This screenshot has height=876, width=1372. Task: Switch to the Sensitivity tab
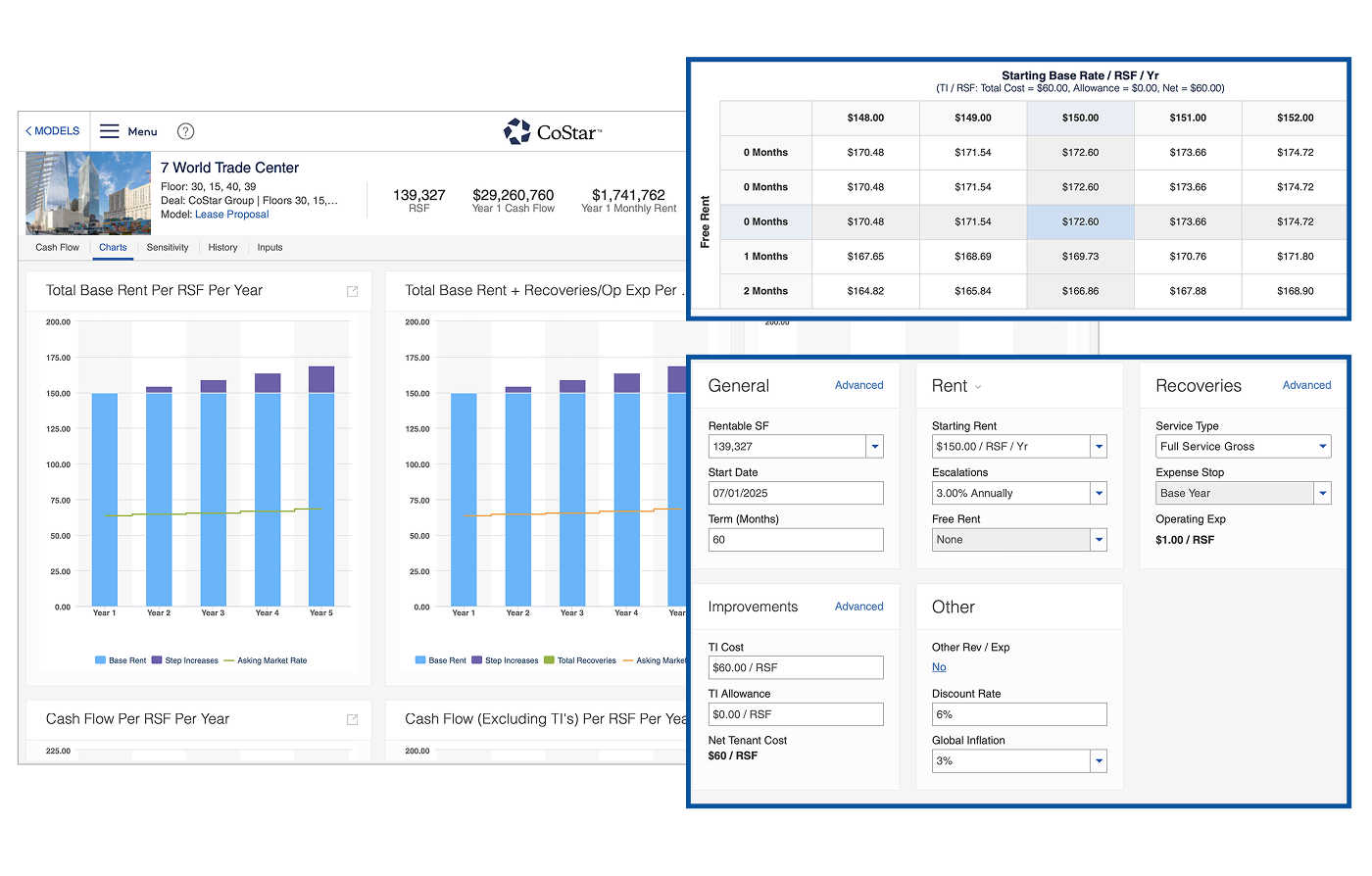pyautogui.click(x=168, y=248)
